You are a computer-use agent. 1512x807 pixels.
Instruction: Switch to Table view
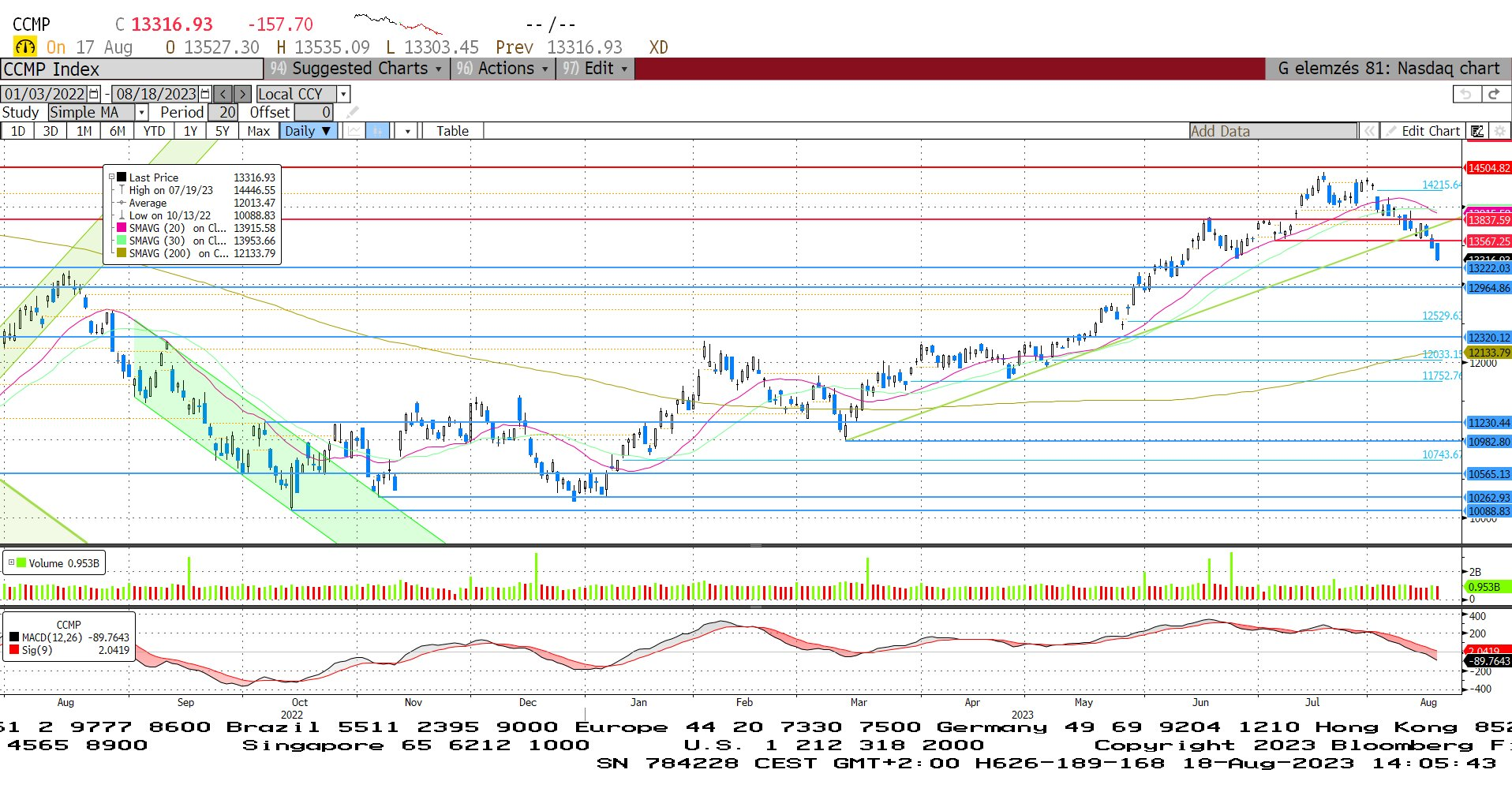point(452,131)
